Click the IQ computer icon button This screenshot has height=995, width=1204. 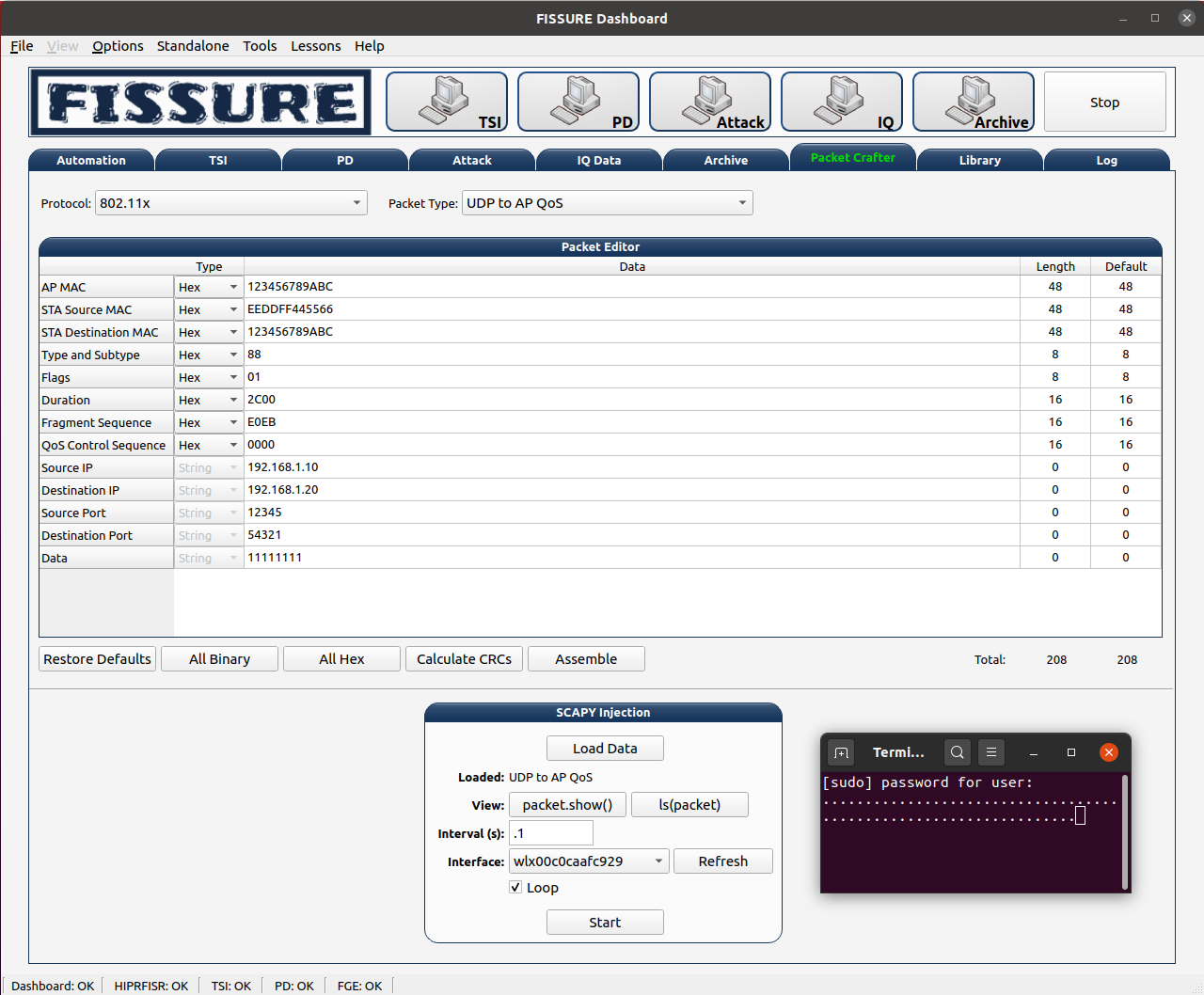(842, 102)
